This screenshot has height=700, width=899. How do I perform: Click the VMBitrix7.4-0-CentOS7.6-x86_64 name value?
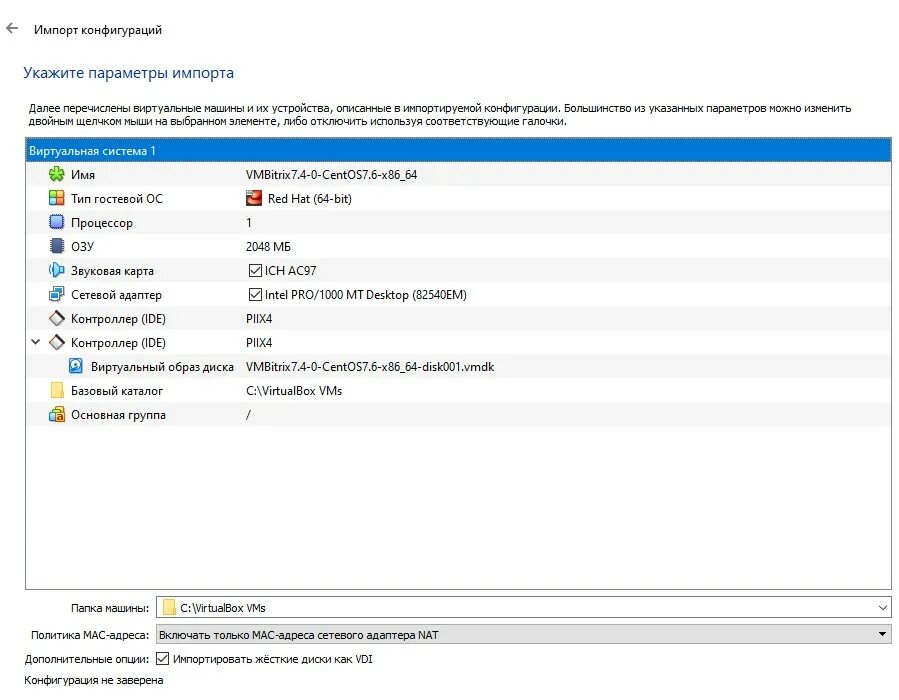[x=331, y=175]
